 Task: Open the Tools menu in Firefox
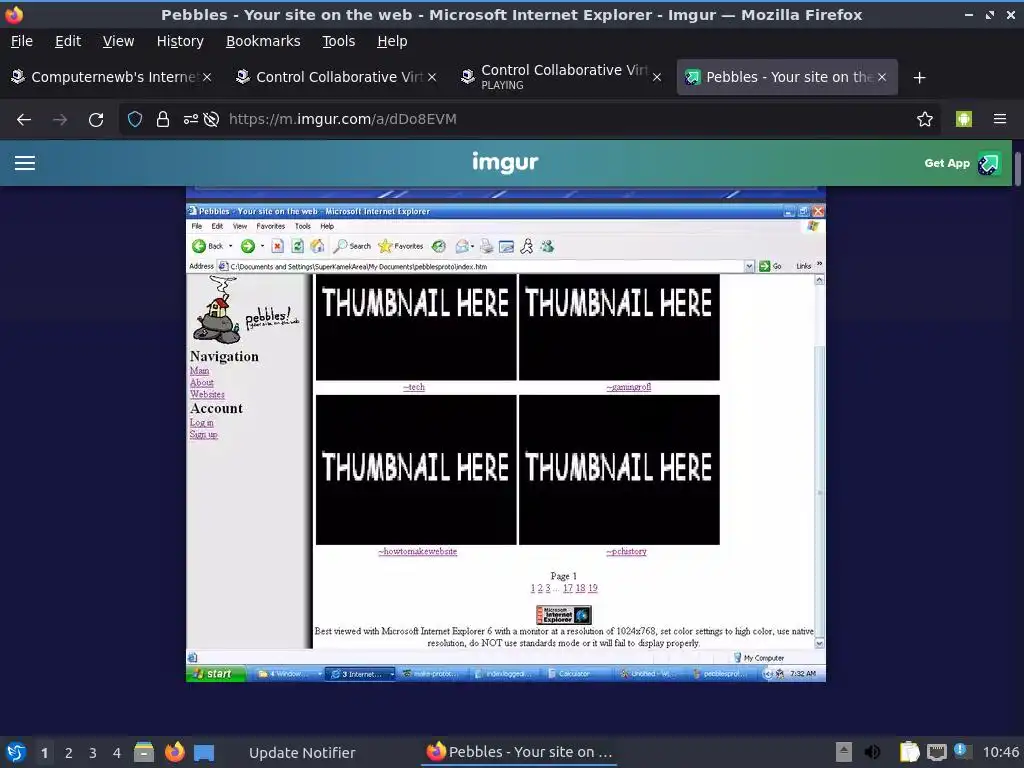click(x=338, y=41)
